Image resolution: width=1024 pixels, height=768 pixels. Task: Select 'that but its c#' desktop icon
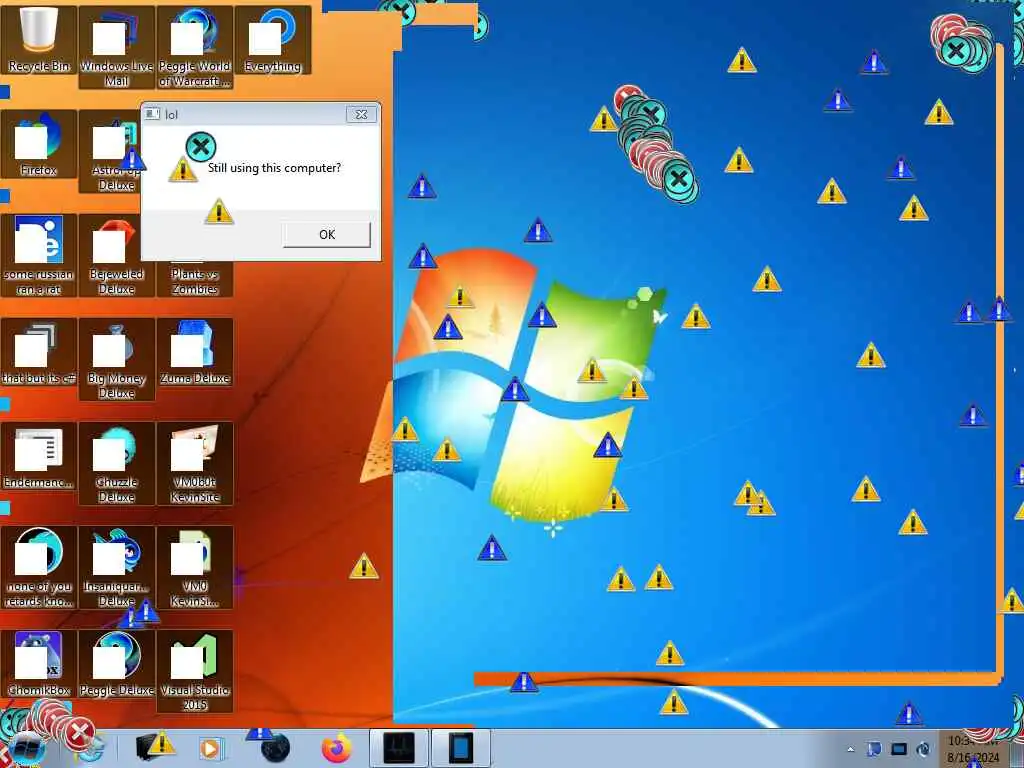[x=39, y=351]
